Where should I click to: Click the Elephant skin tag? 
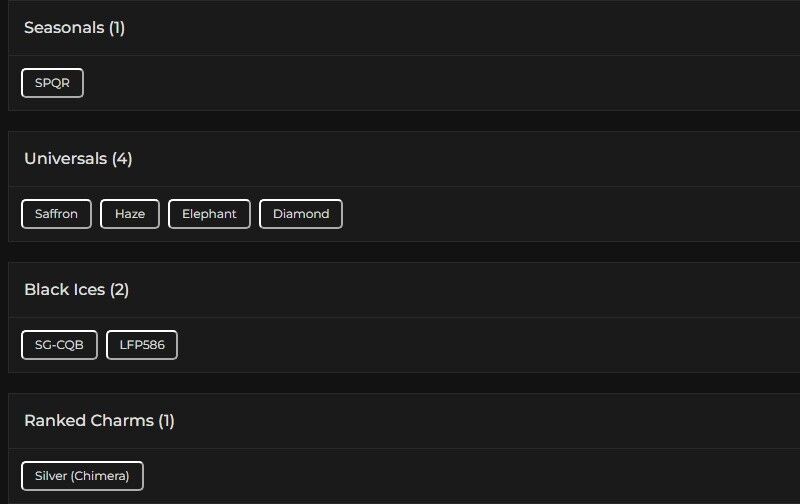coord(209,214)
